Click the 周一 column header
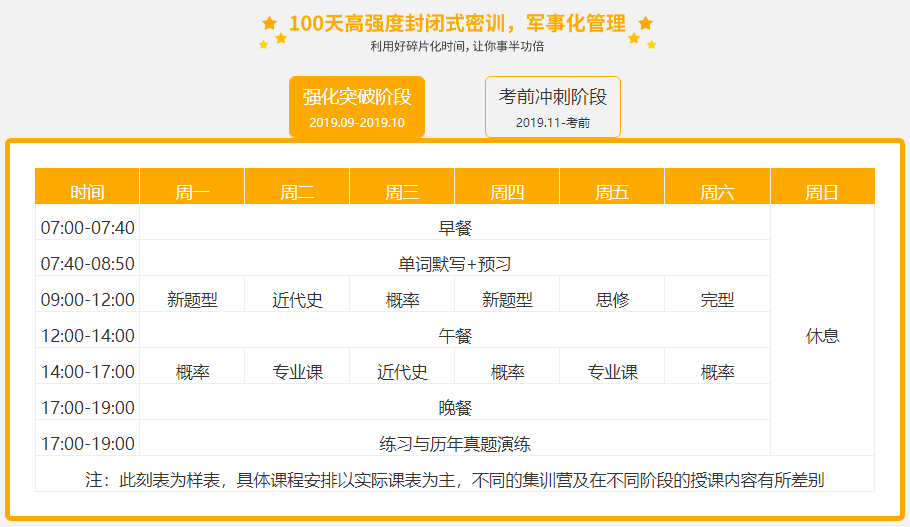 pyautogui.click(x=192, y=192)
